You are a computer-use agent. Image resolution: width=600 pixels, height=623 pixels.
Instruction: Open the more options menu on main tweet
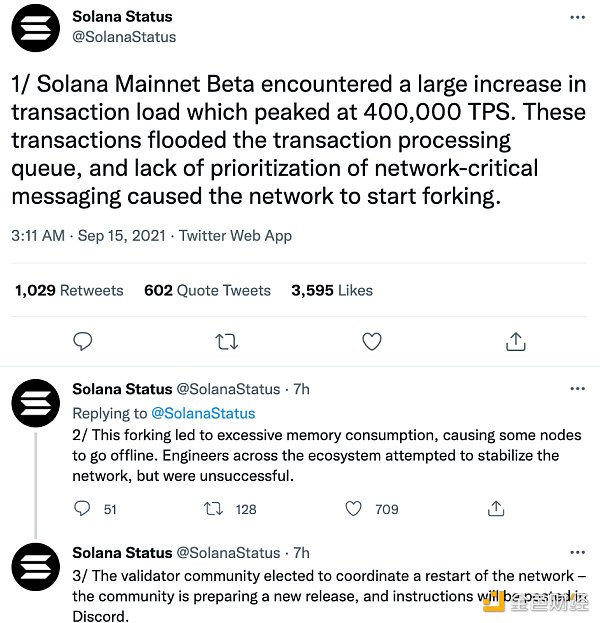pos(577,17)
